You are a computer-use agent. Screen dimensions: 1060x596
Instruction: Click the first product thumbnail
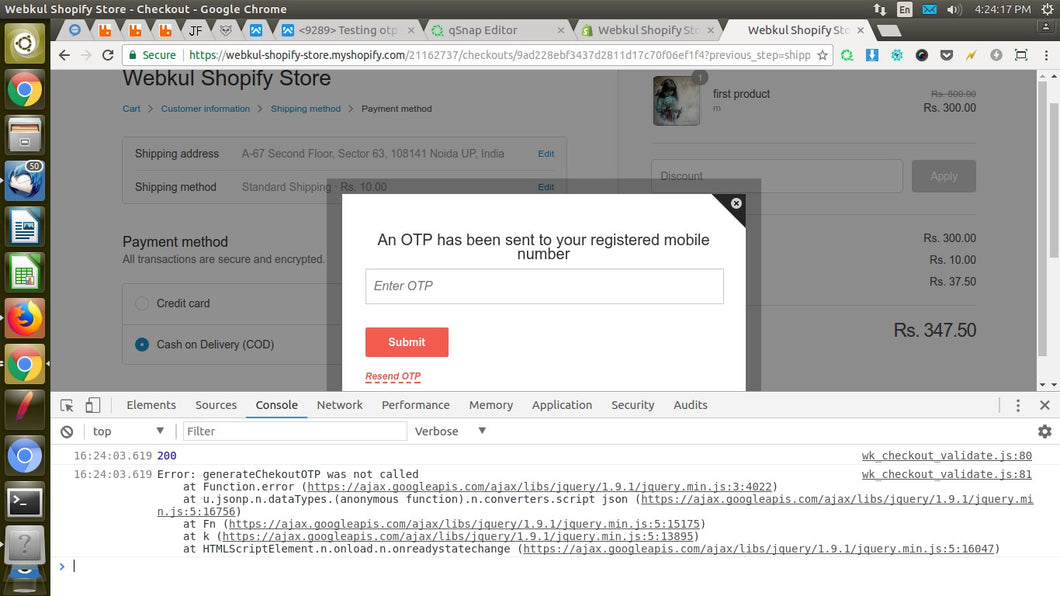click(676, 101)
